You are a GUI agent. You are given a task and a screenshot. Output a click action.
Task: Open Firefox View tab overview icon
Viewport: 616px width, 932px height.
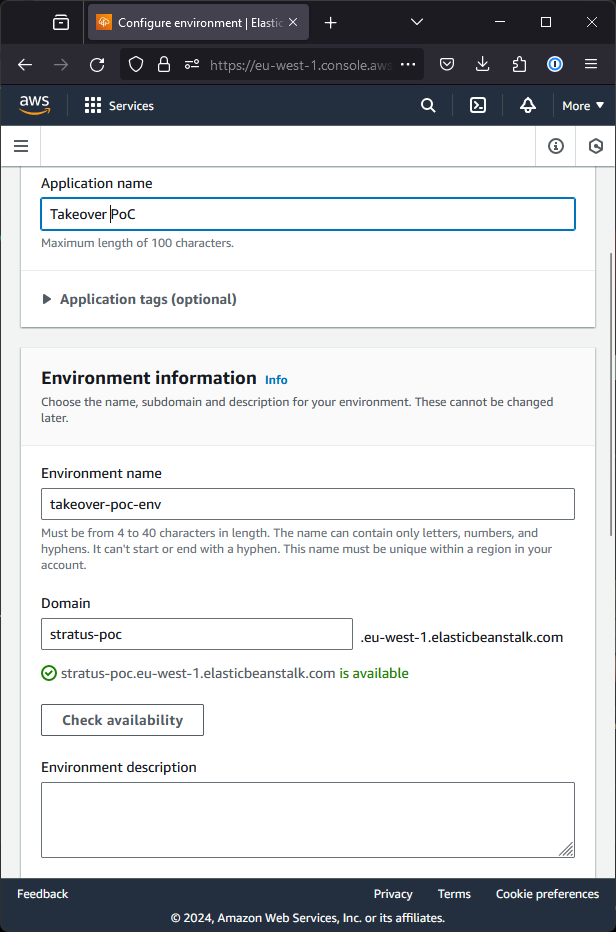coord(61,23)
